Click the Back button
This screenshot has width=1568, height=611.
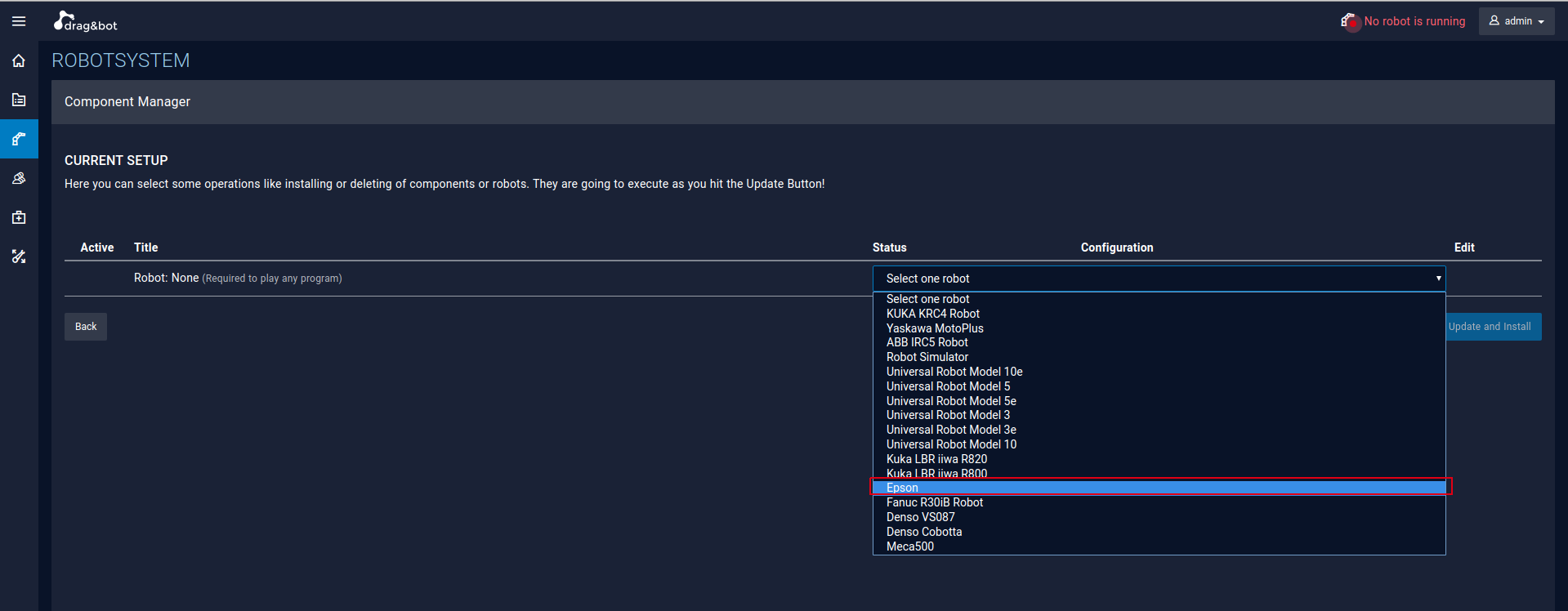click(86, 327)
